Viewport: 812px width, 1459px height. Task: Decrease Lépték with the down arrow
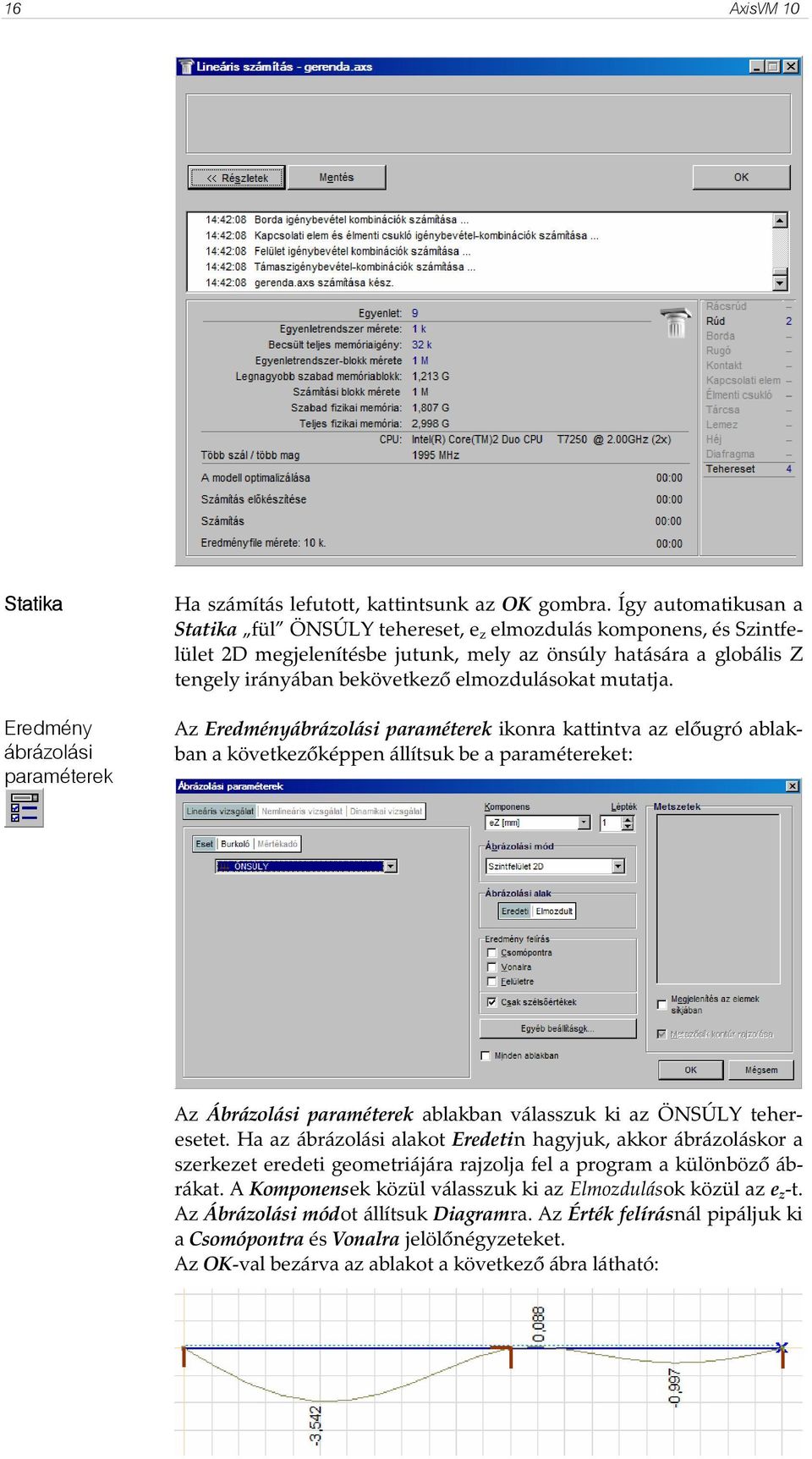(627, 827)
